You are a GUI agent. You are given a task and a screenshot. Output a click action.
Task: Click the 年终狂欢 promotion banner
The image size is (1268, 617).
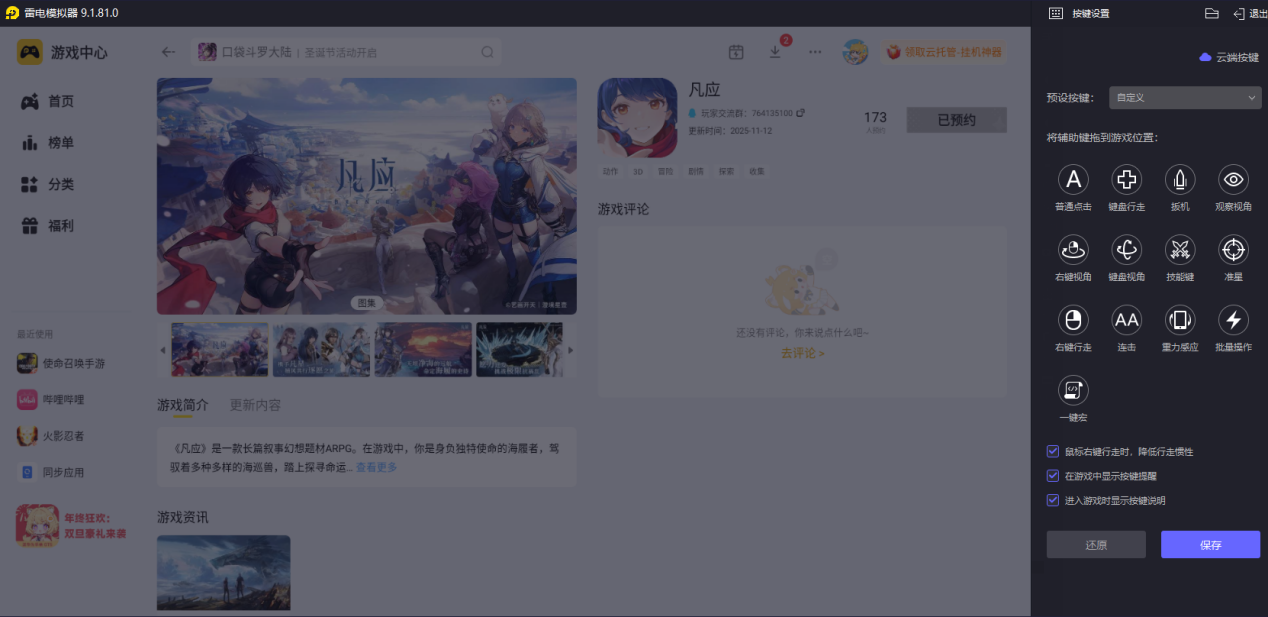pyautogui.click(x=72, y=525)
